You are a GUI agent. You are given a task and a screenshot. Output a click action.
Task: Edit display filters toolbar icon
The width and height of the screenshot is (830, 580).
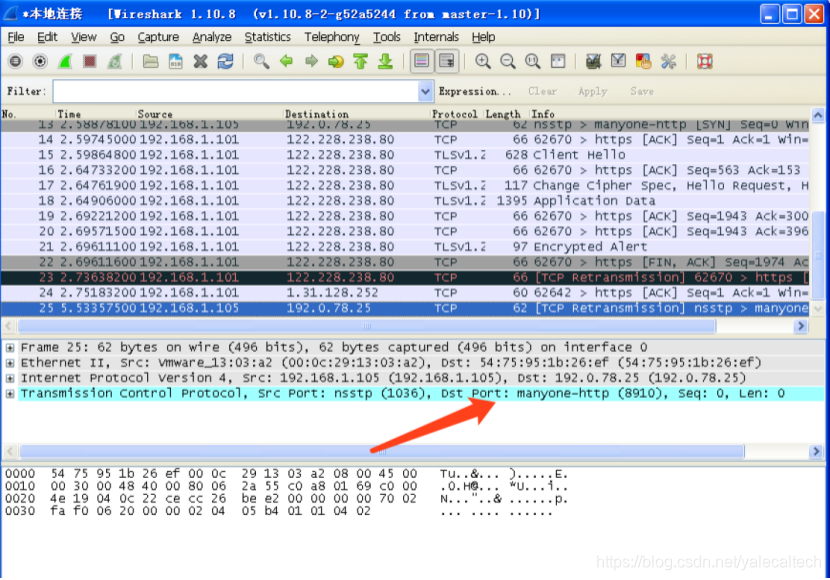(x=618, y=61)
